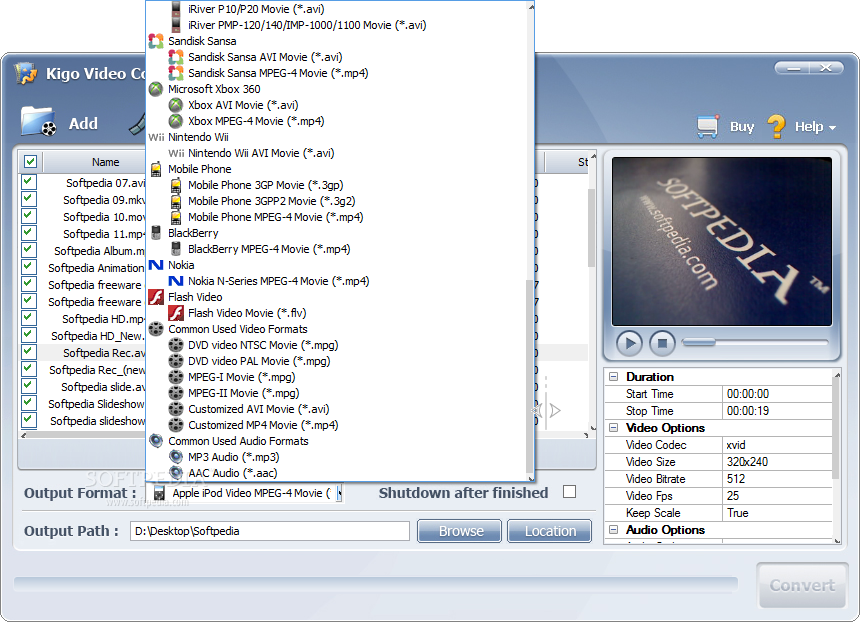Screen dimensions: 860x622
Task: Click the Flash Video category icon
Action: click(x=156, y=297)
